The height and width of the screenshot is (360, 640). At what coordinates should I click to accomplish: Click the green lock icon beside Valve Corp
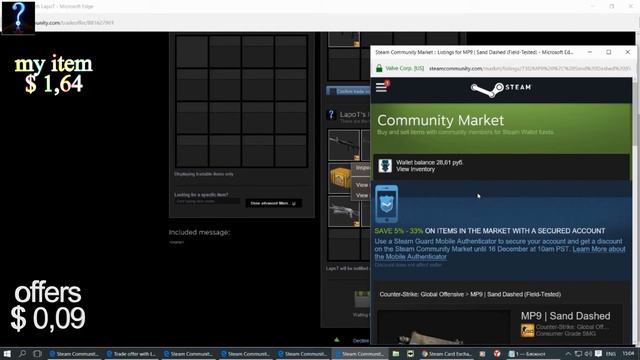(379, 68)
